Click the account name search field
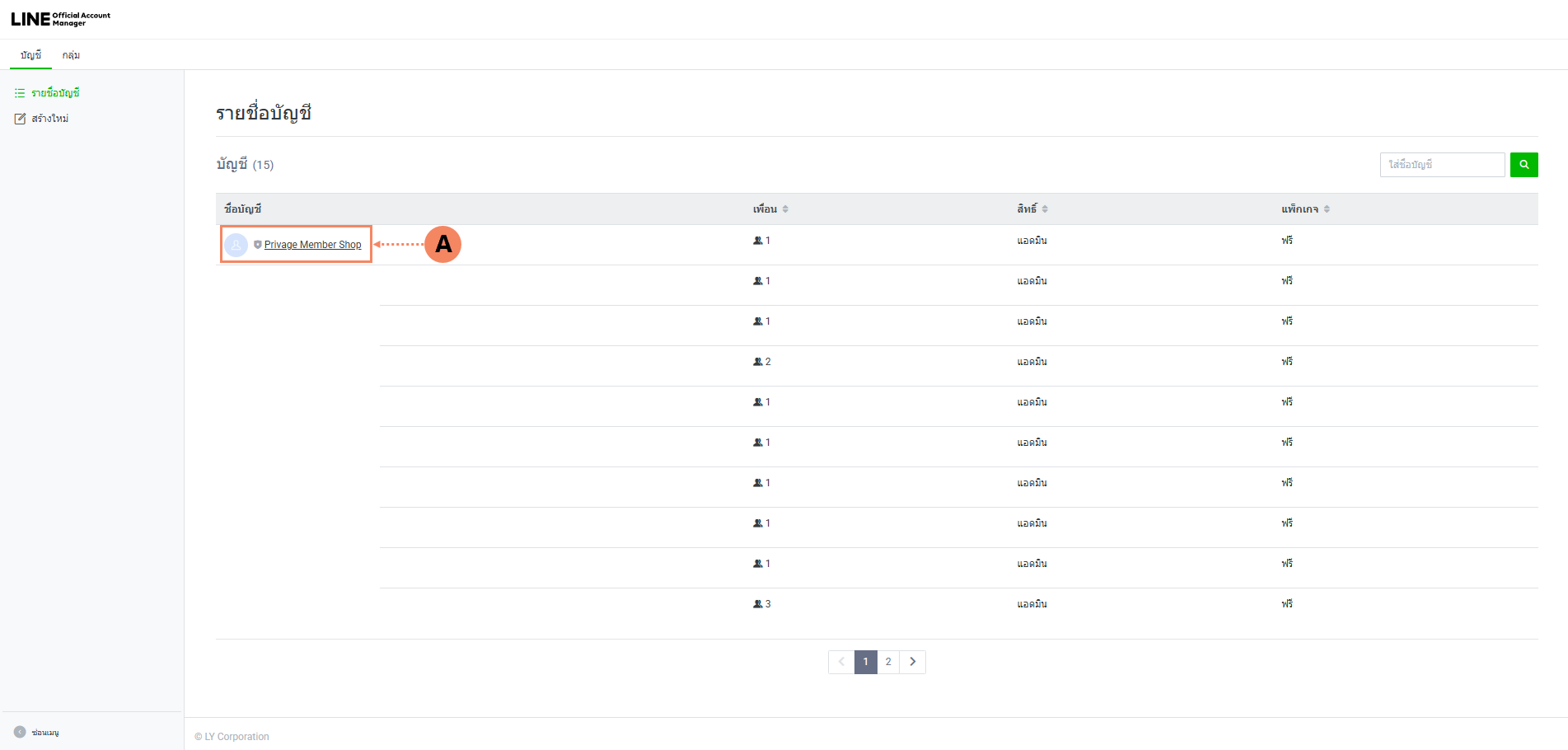 [1442, 165]
